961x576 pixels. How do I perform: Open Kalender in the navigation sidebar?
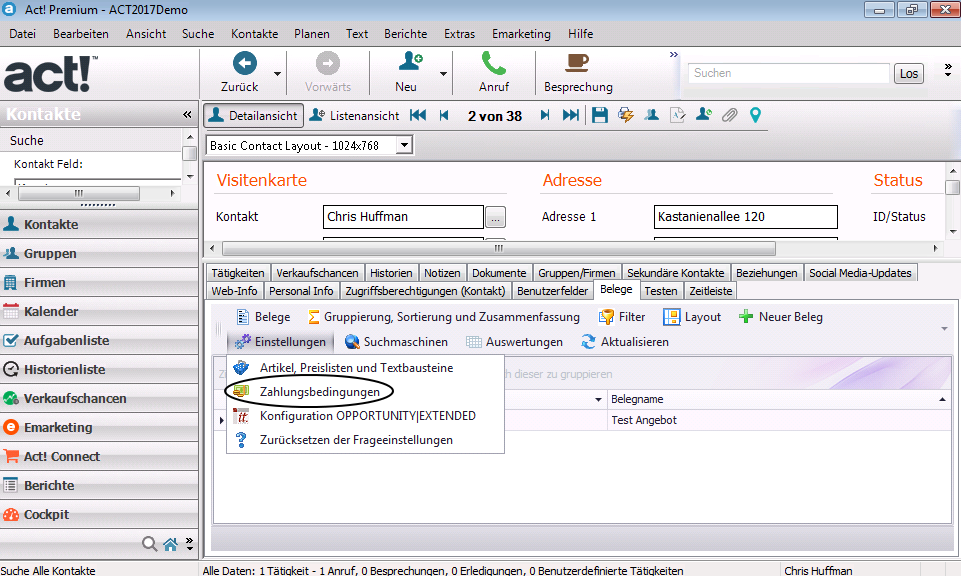coord(99,311)
